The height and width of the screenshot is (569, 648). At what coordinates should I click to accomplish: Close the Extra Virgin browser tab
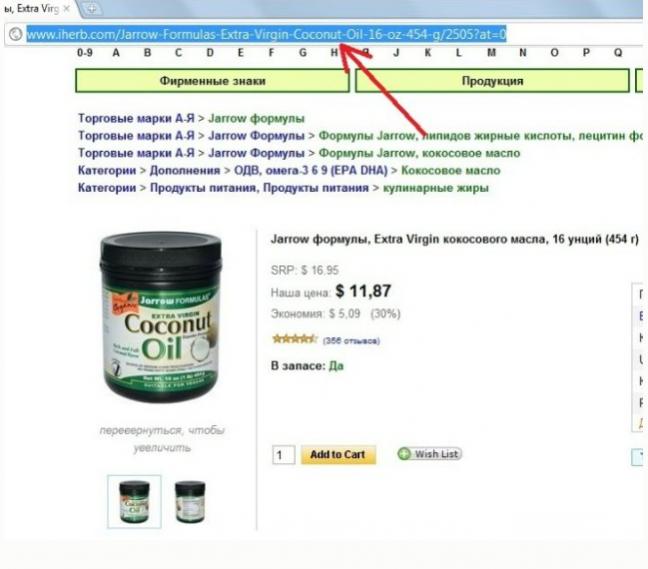point(66,8)
